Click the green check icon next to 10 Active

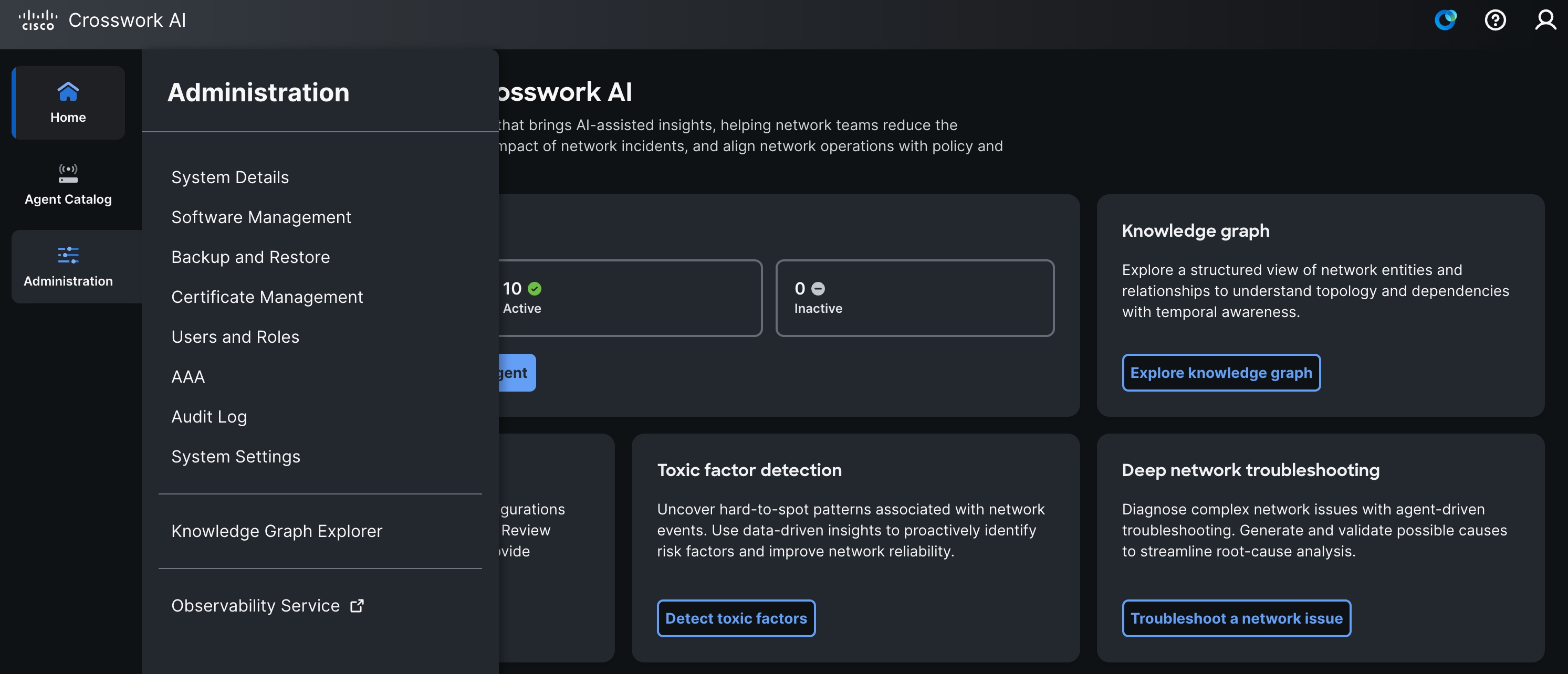pyautogui.click(x=535, y=288)
